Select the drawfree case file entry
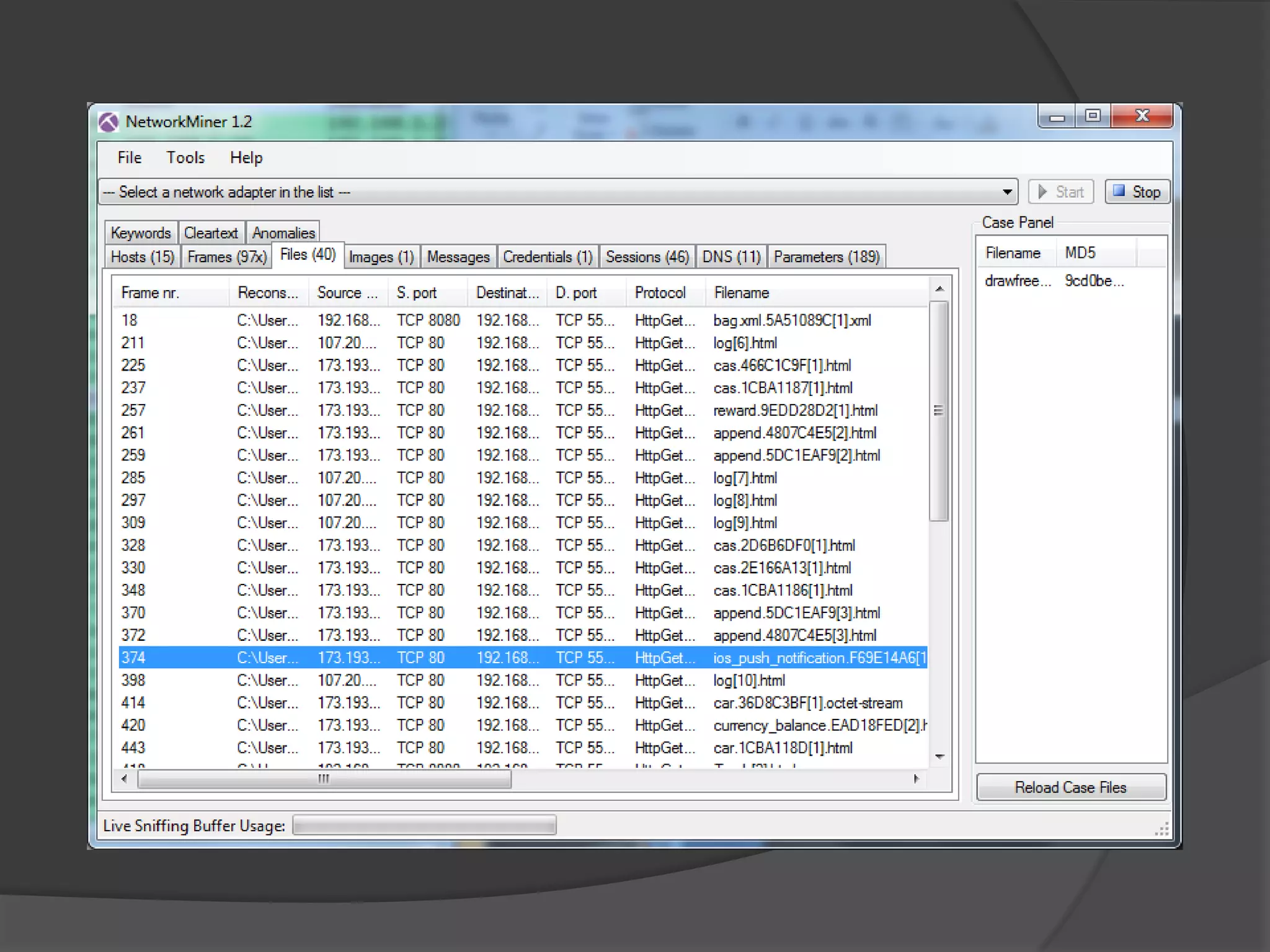This screenshot has height=952, width=1270. 1017,281
